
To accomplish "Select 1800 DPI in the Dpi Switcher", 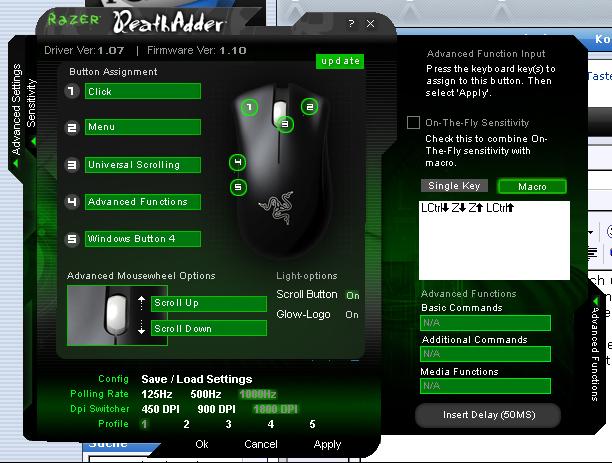I will pos(276,409).
